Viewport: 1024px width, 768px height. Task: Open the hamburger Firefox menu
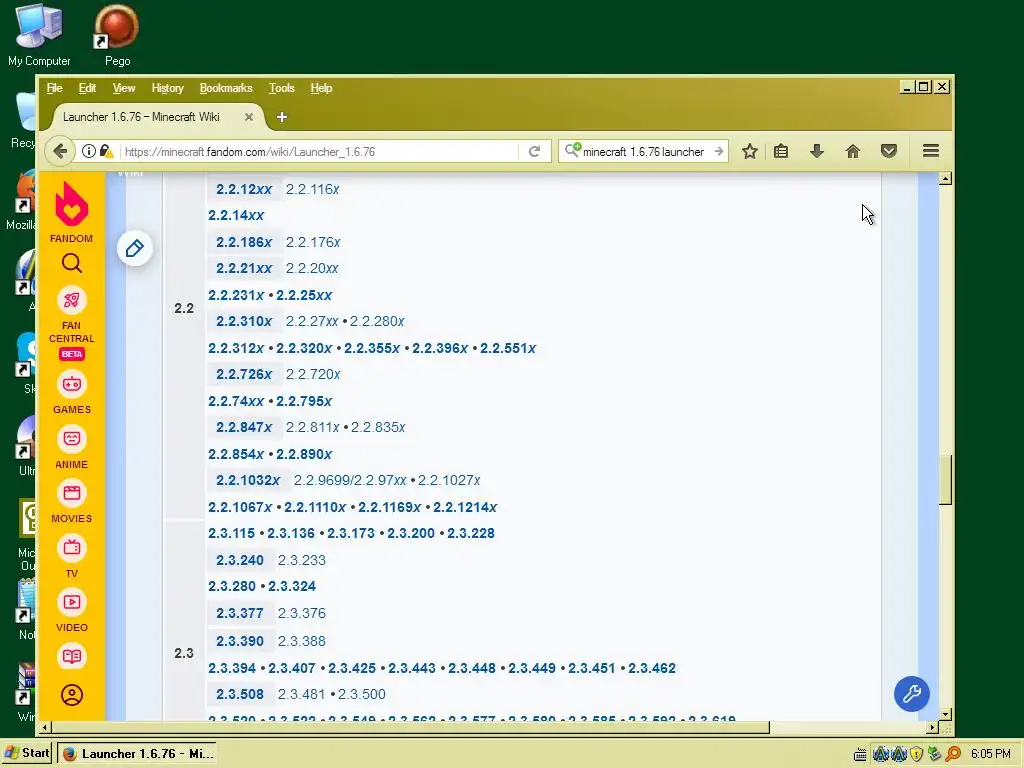click(x=931, y=152)
